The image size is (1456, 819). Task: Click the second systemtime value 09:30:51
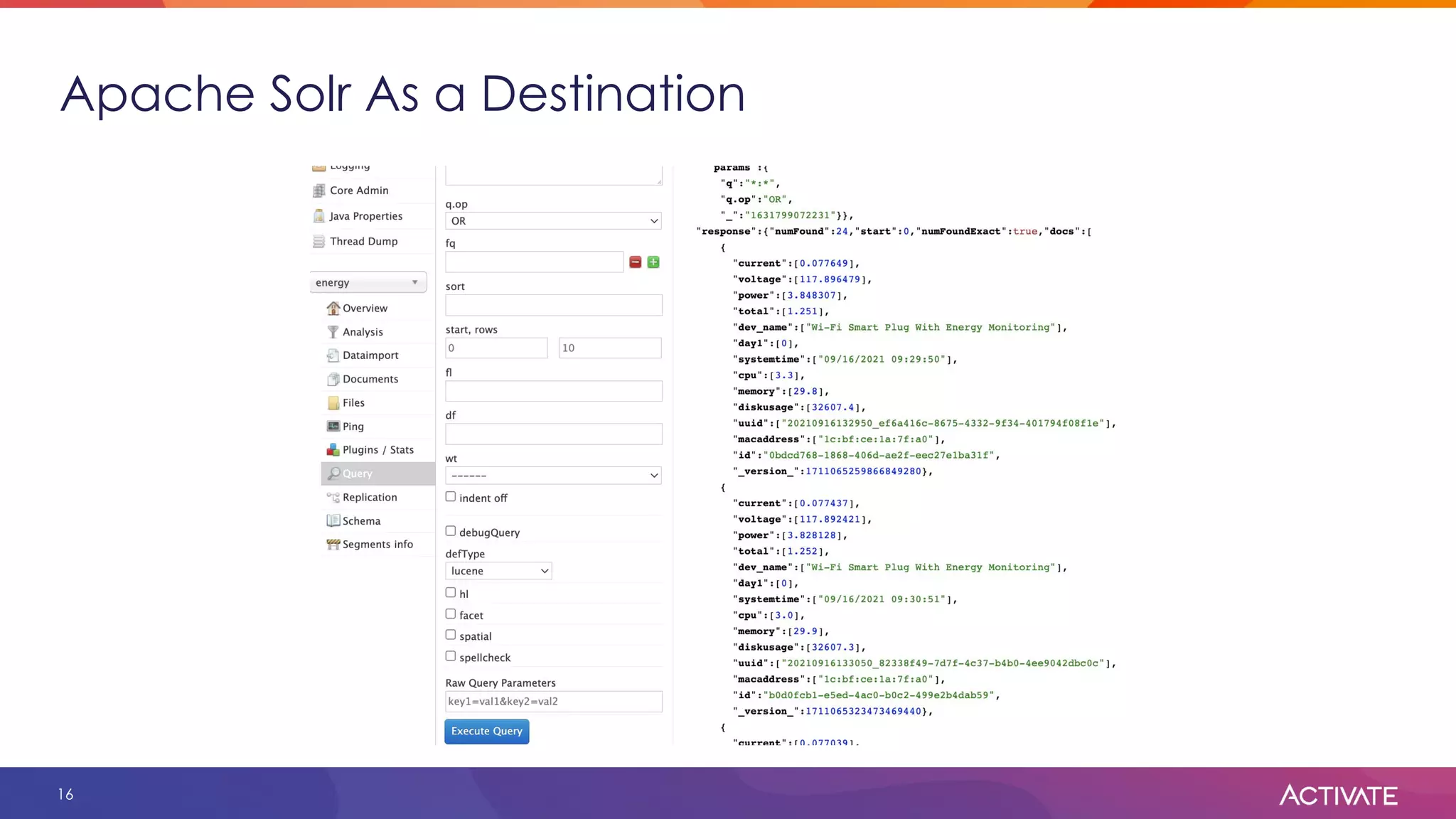click(x=884, y=599)
